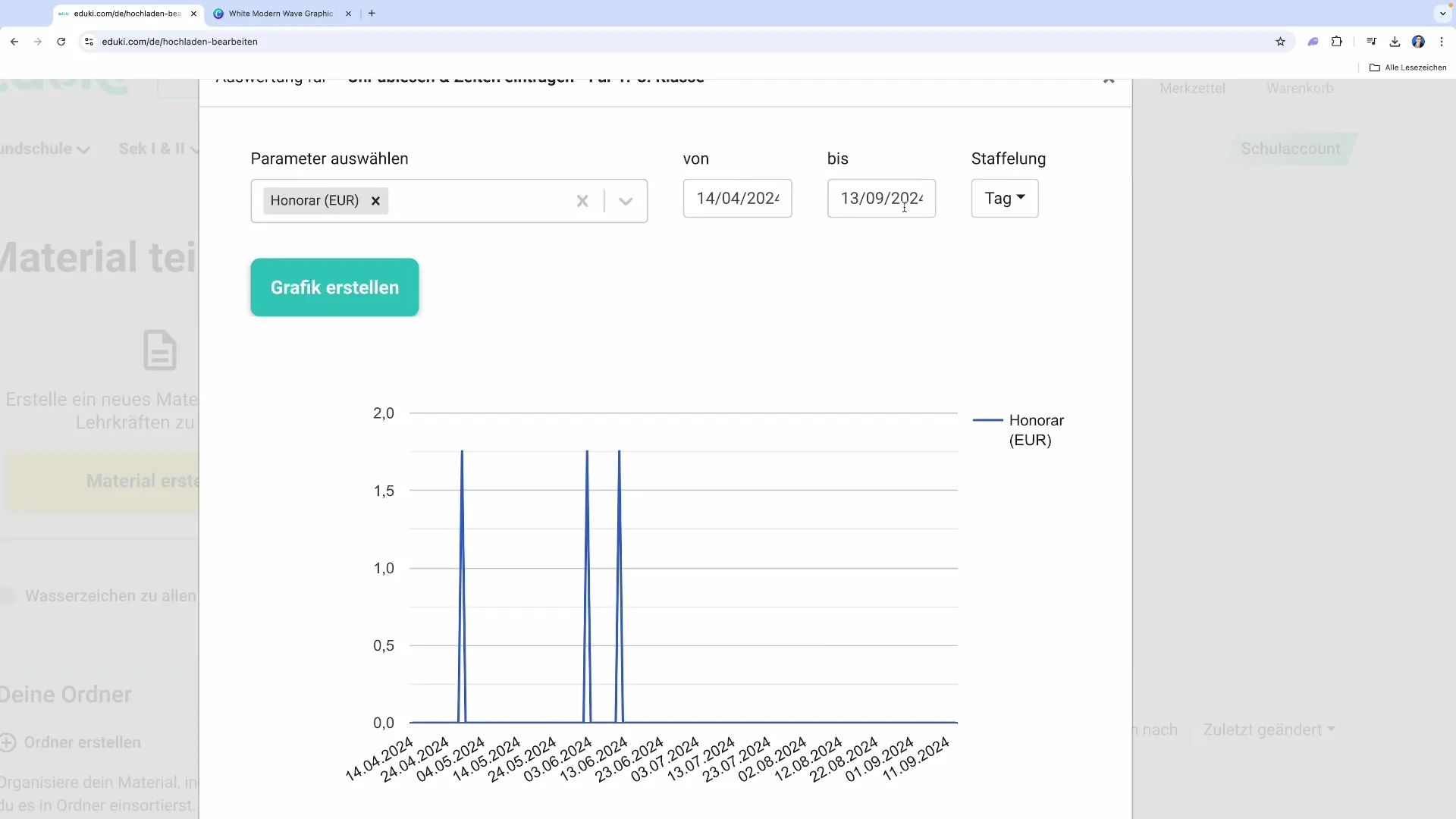
Task: Go back to previous page
Action: click(x=14, y=42)
